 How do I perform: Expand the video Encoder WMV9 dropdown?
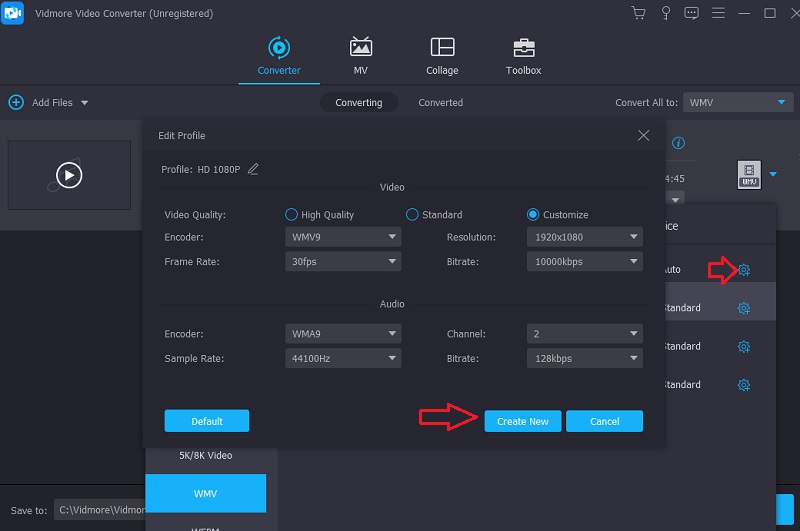(x=343, y=237)
